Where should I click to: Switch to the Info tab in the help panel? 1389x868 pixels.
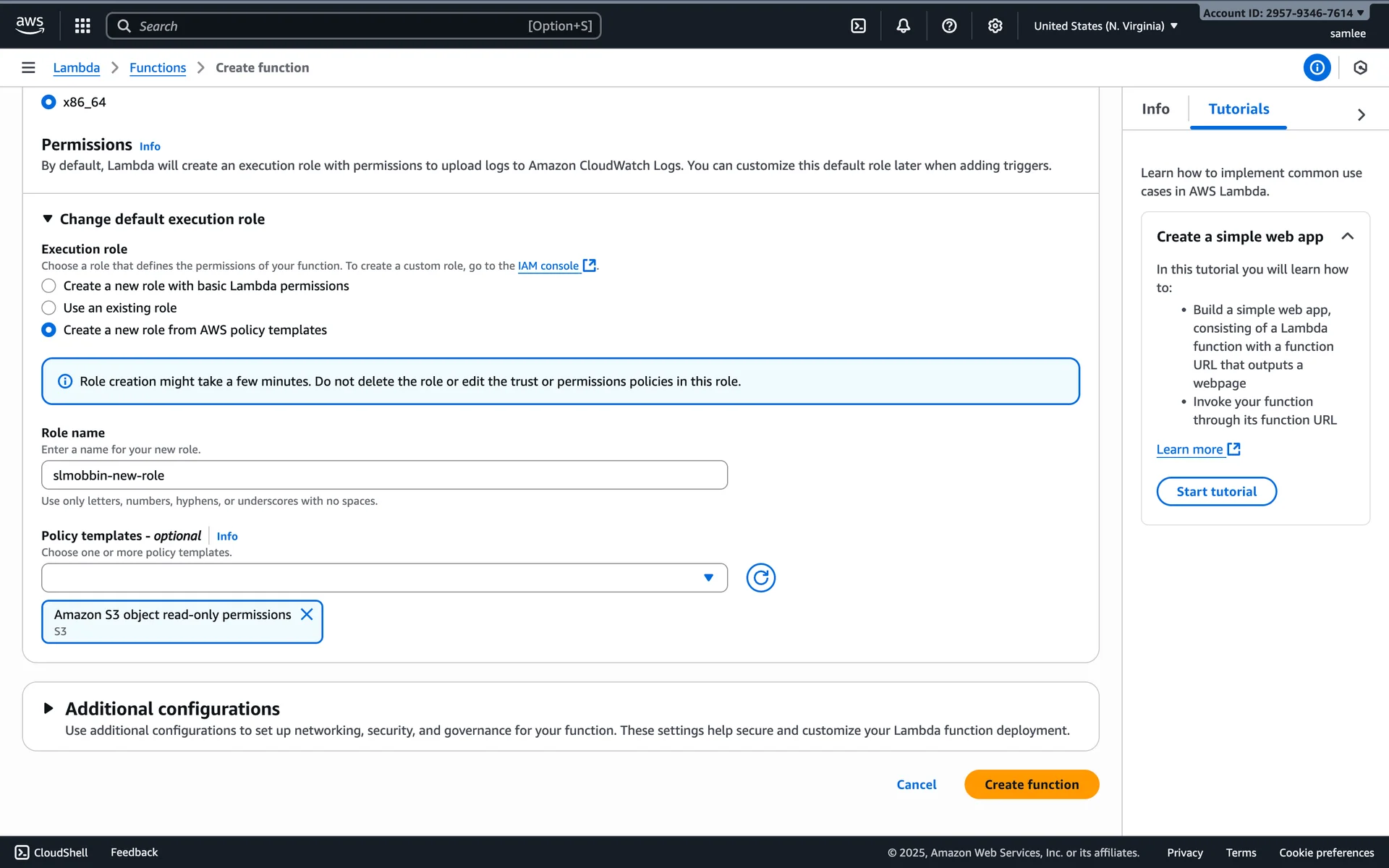click(1155, 109)
